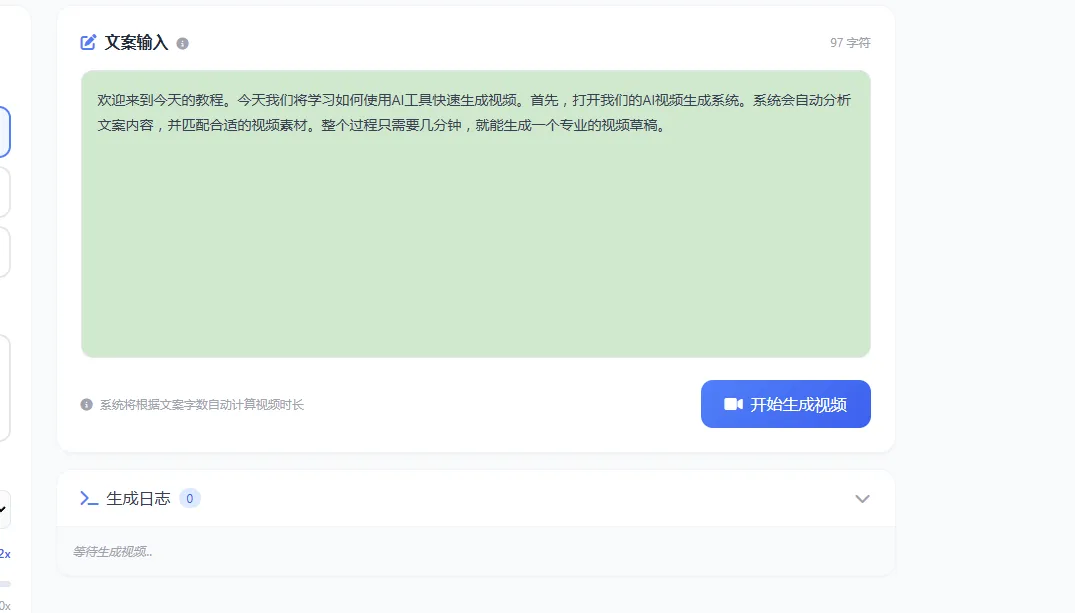Image resolution: width=1075 pixels, height=613 pixels.
Task: Click the 97 字符 character counter
Action: (850, 43)
